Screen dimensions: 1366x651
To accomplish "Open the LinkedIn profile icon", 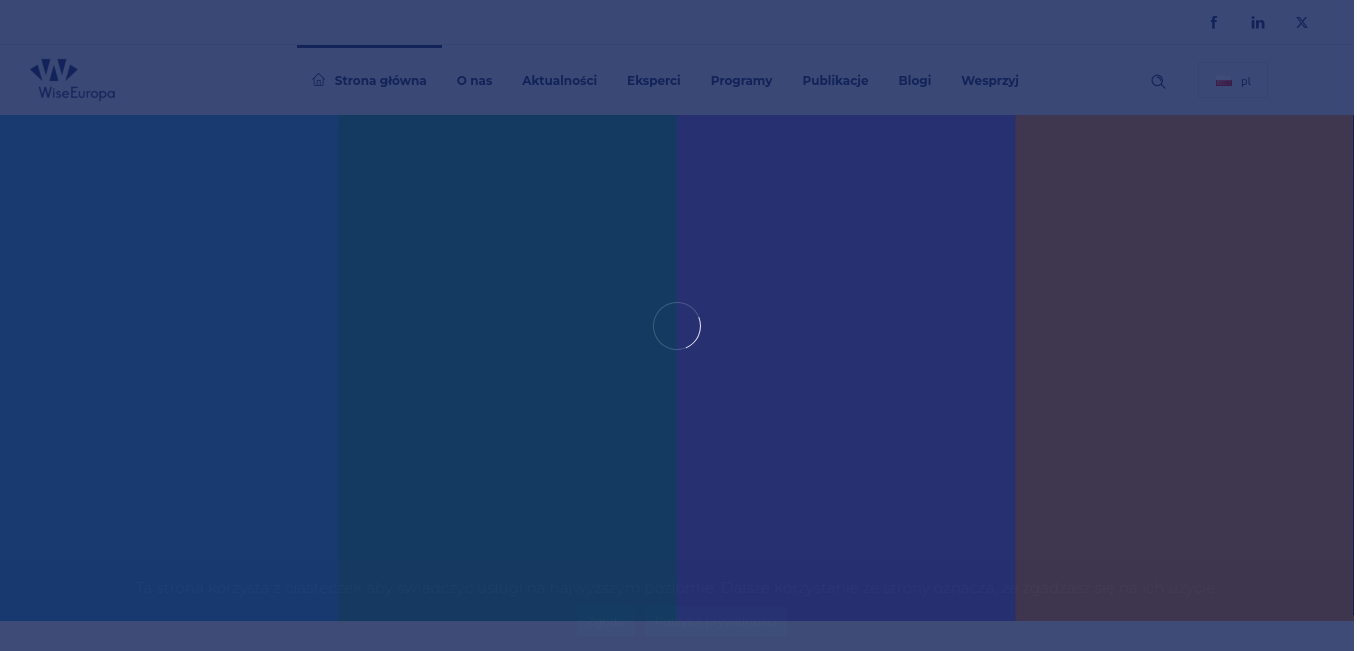I will pyautogui.click(x=1257, y=22).
